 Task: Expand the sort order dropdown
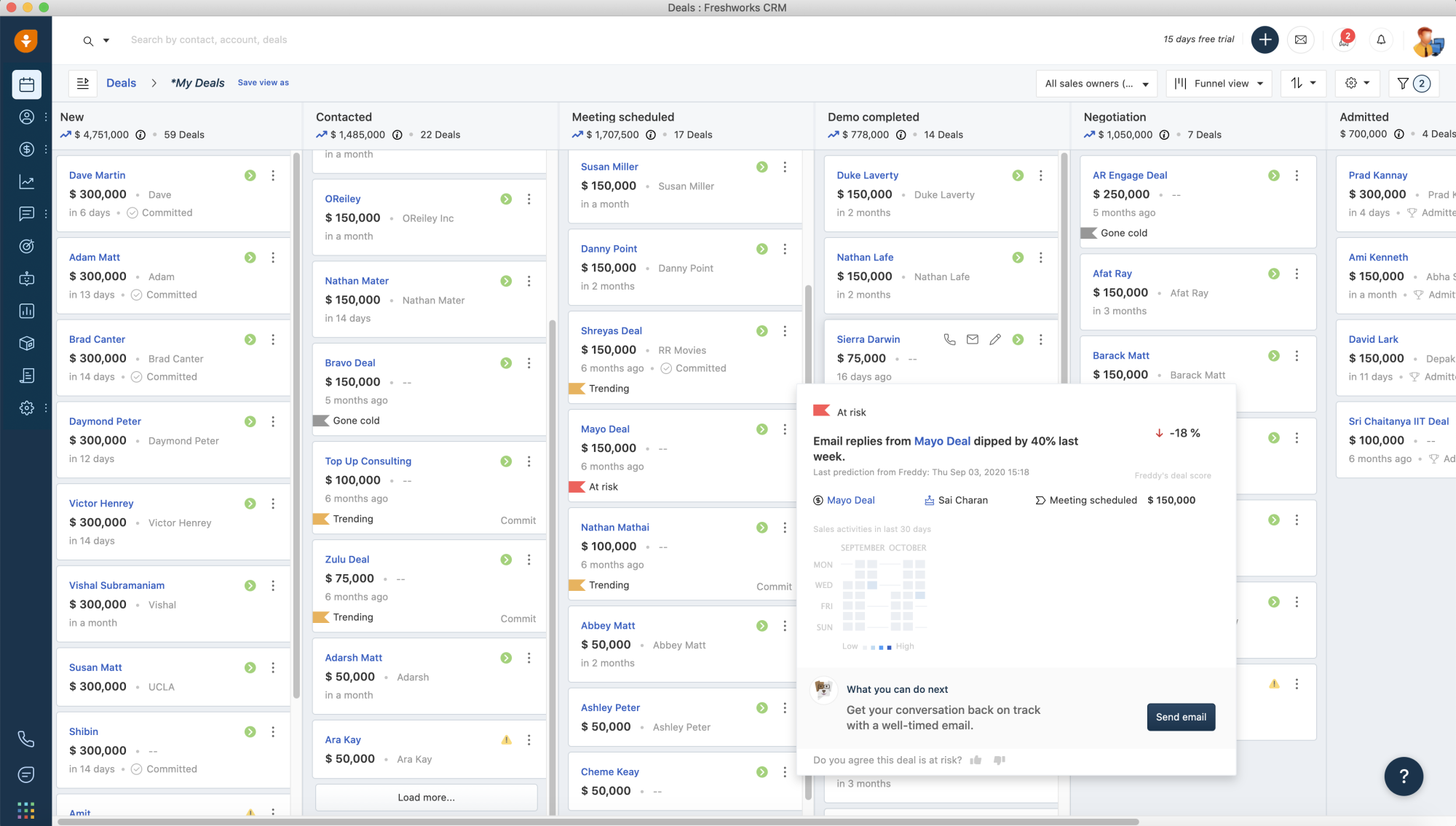pos(1303,83)
